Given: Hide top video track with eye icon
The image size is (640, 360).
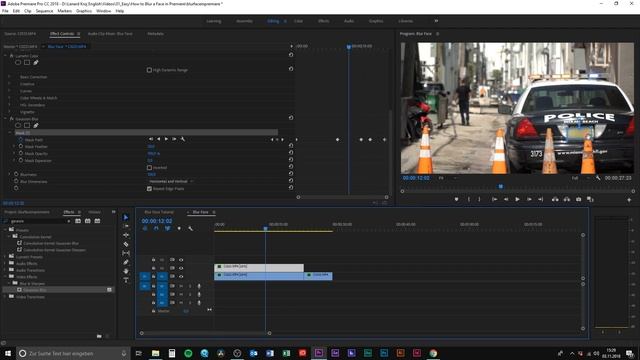Looking at the screenshot, I should point(181,260).
